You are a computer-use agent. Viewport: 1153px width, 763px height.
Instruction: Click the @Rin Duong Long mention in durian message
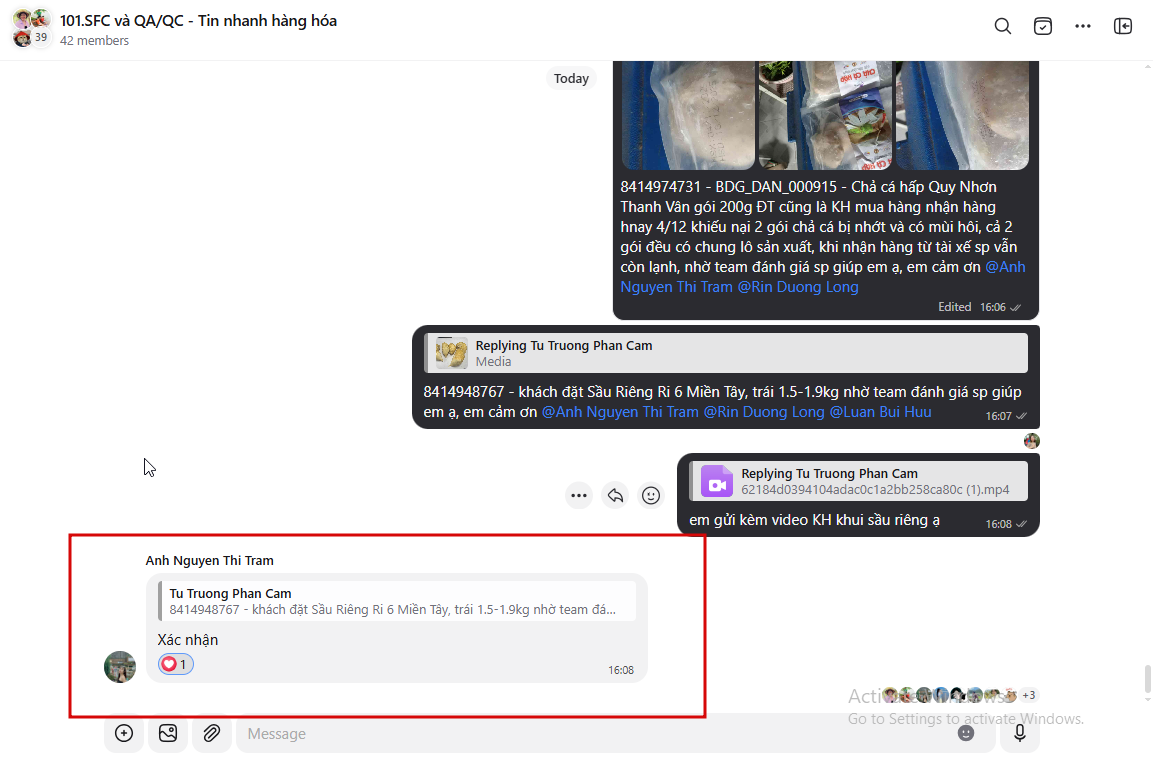[x=763, y=412]
